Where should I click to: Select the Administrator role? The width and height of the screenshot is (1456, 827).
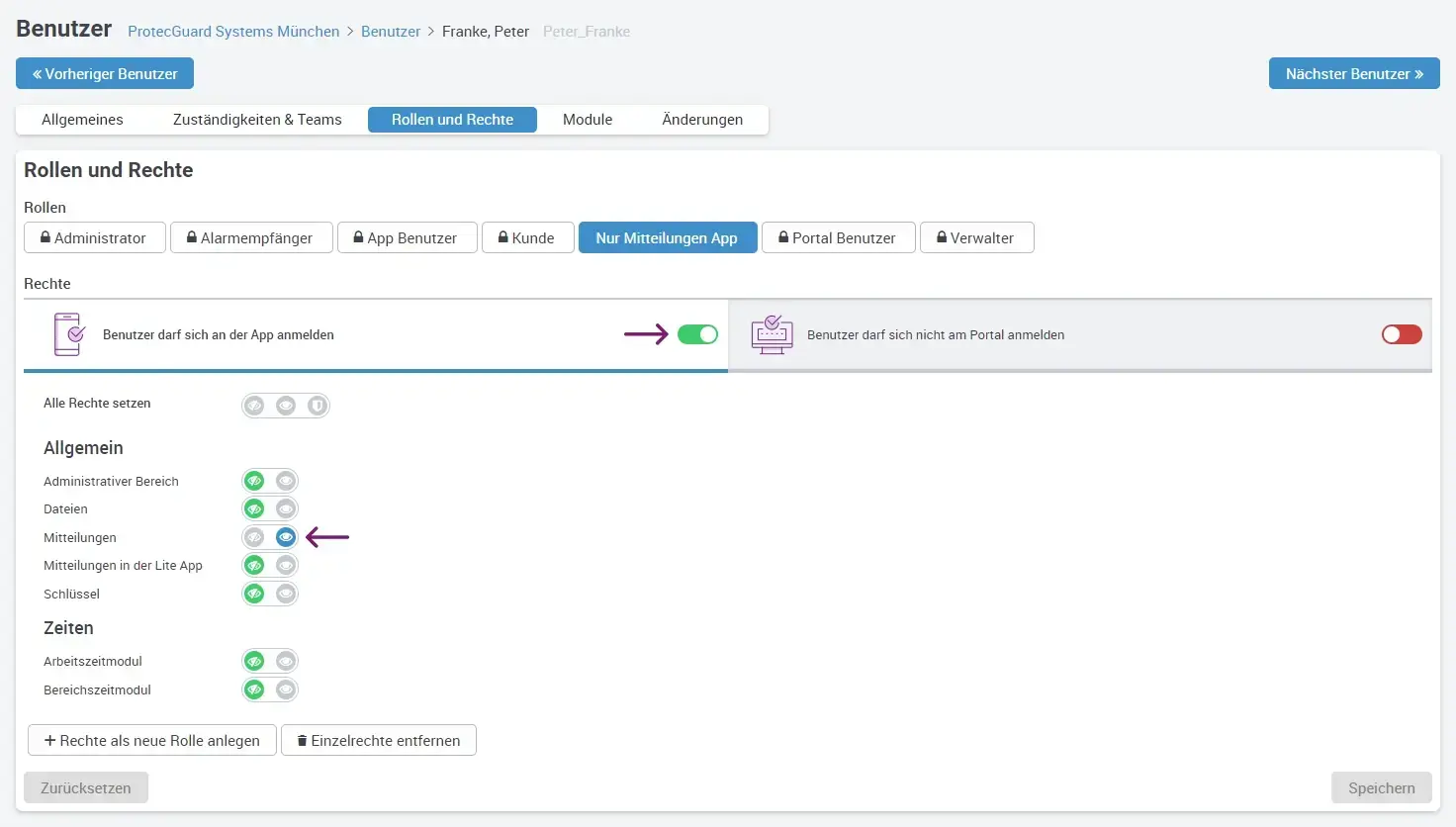94,238
